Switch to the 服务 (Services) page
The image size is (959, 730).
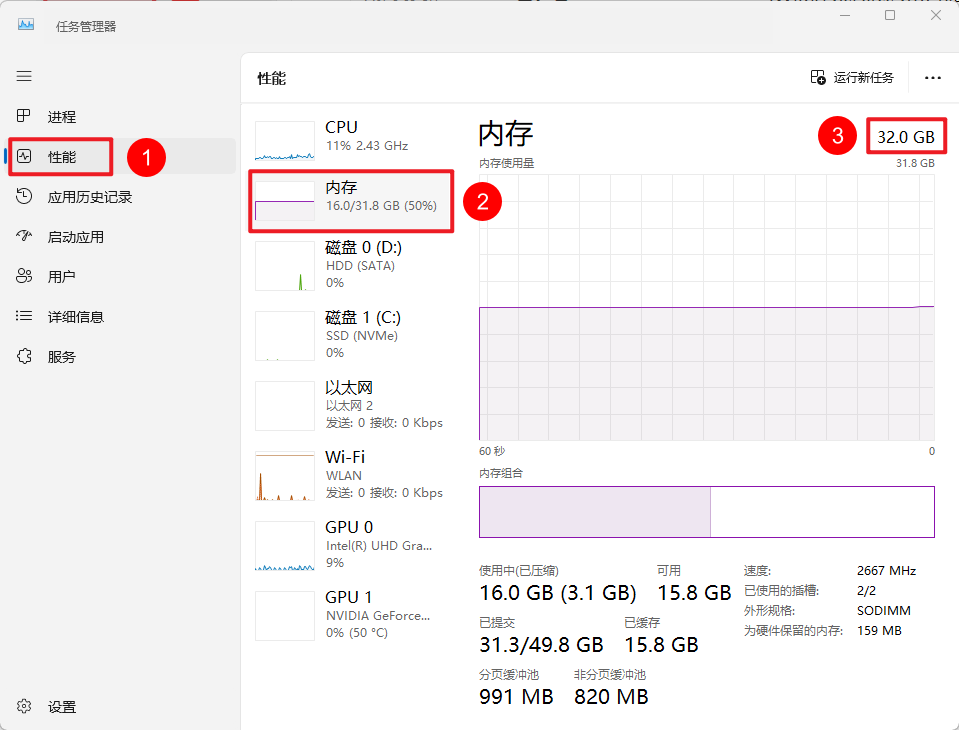tap(121, 356)
